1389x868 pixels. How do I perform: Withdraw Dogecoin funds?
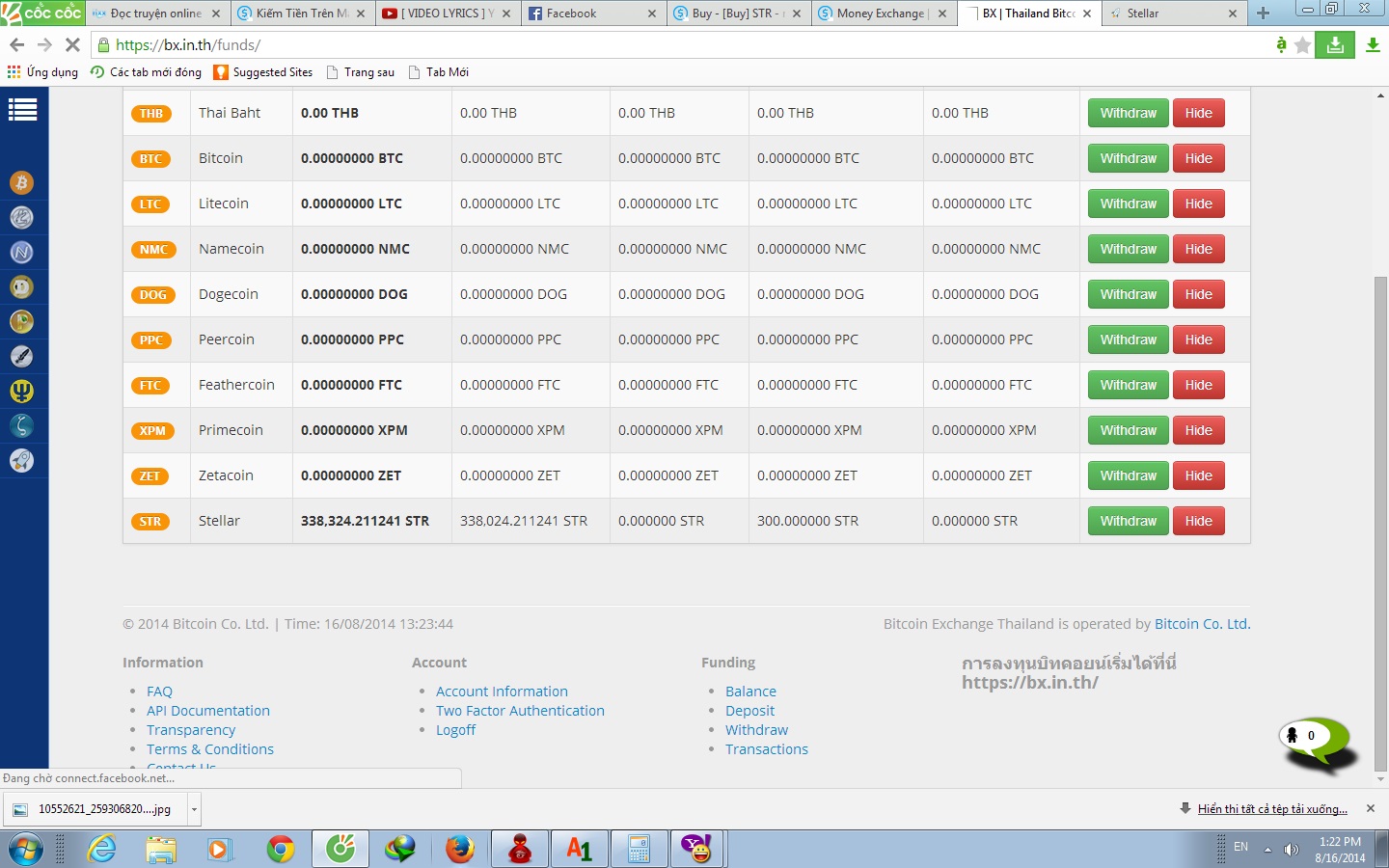coord(1129,294)
